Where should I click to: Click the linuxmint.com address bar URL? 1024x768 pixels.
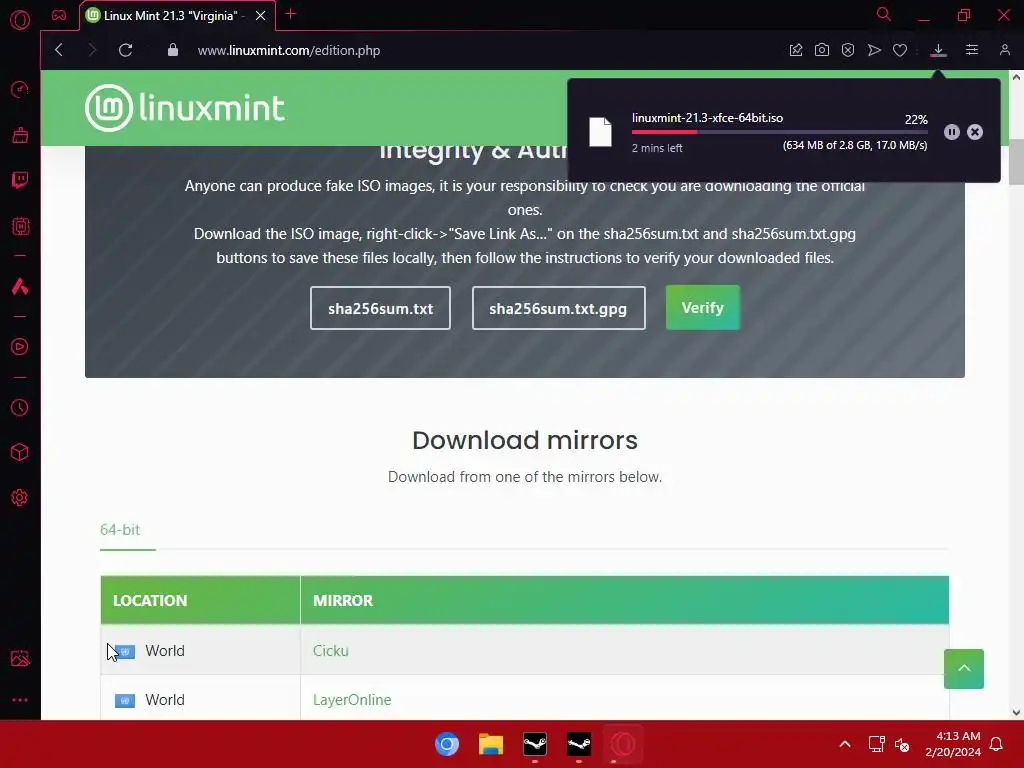[289, 50]
